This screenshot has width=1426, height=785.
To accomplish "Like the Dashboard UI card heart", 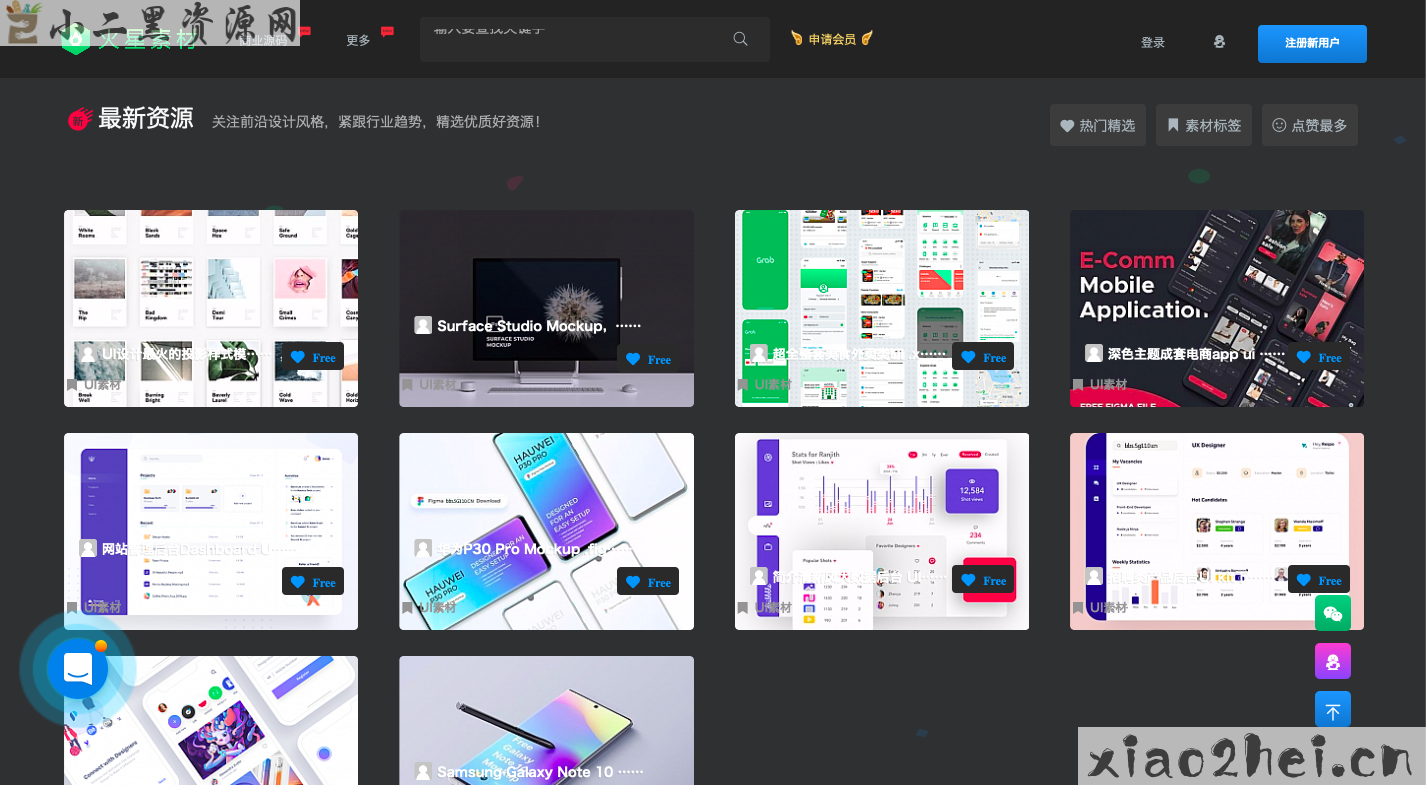I will pos(297,582).
